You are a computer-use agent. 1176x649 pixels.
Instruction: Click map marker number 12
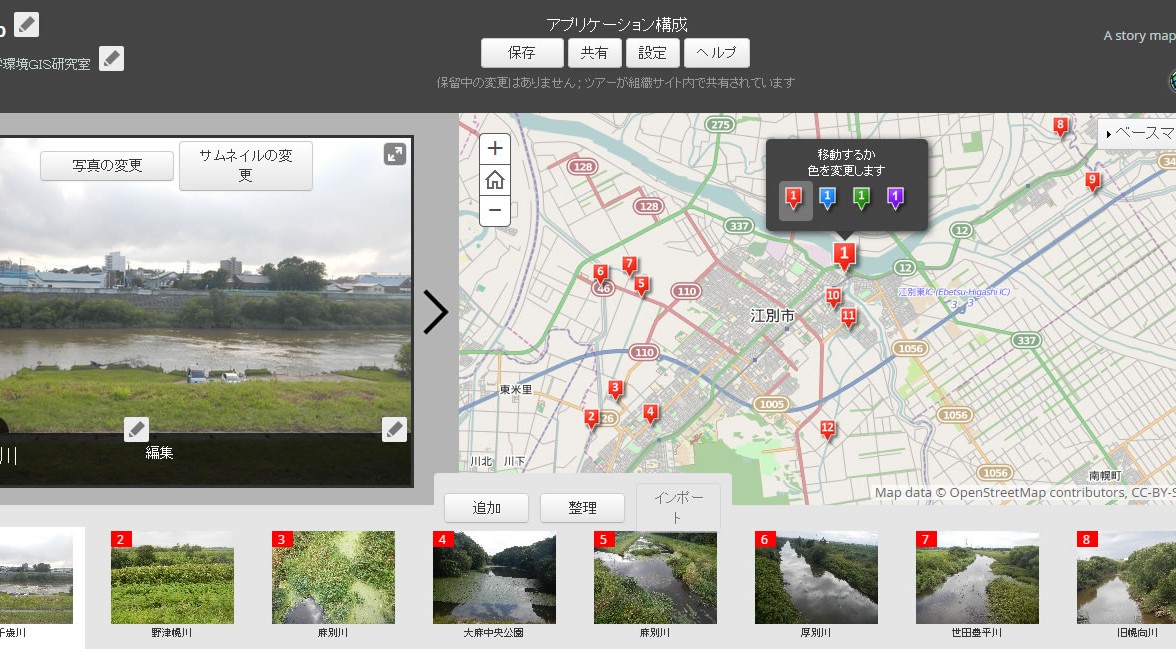point(827,429)
